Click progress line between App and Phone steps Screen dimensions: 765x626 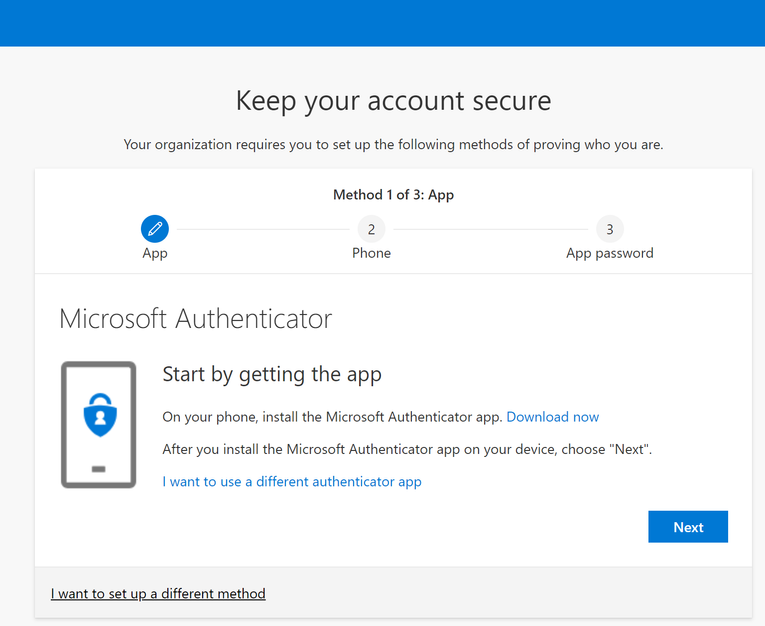click(x=263, y=229)
